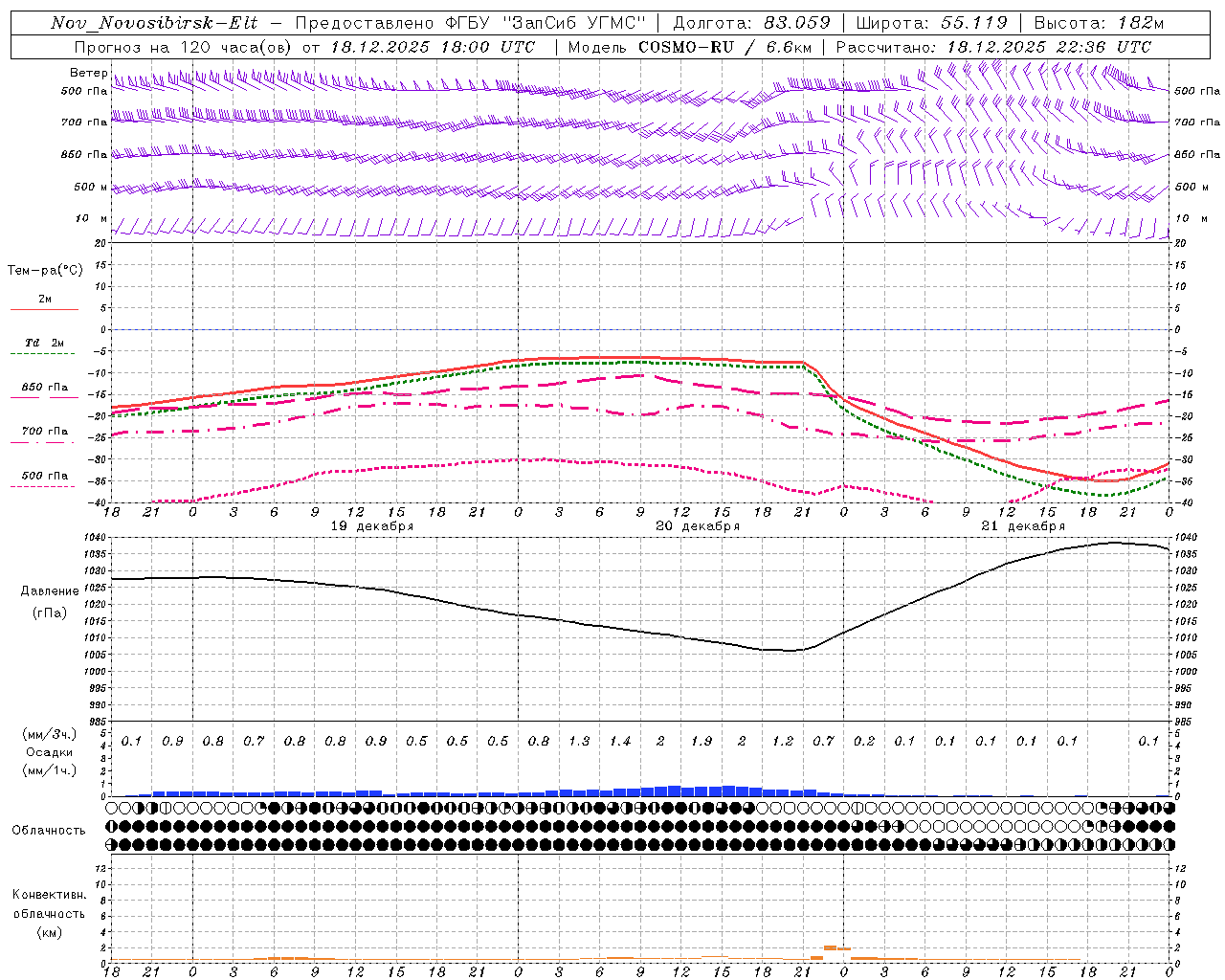Click the Облачность cloudiness label
Screen dimensions: 1225x980
[49, 831]
